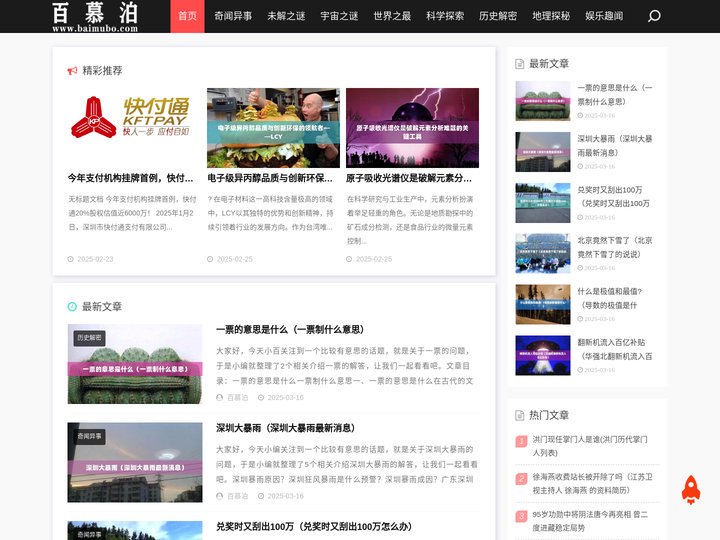Open the 世界之最 menu
The height and width of the screenshot is (540, 720).
tap(392, 16)
